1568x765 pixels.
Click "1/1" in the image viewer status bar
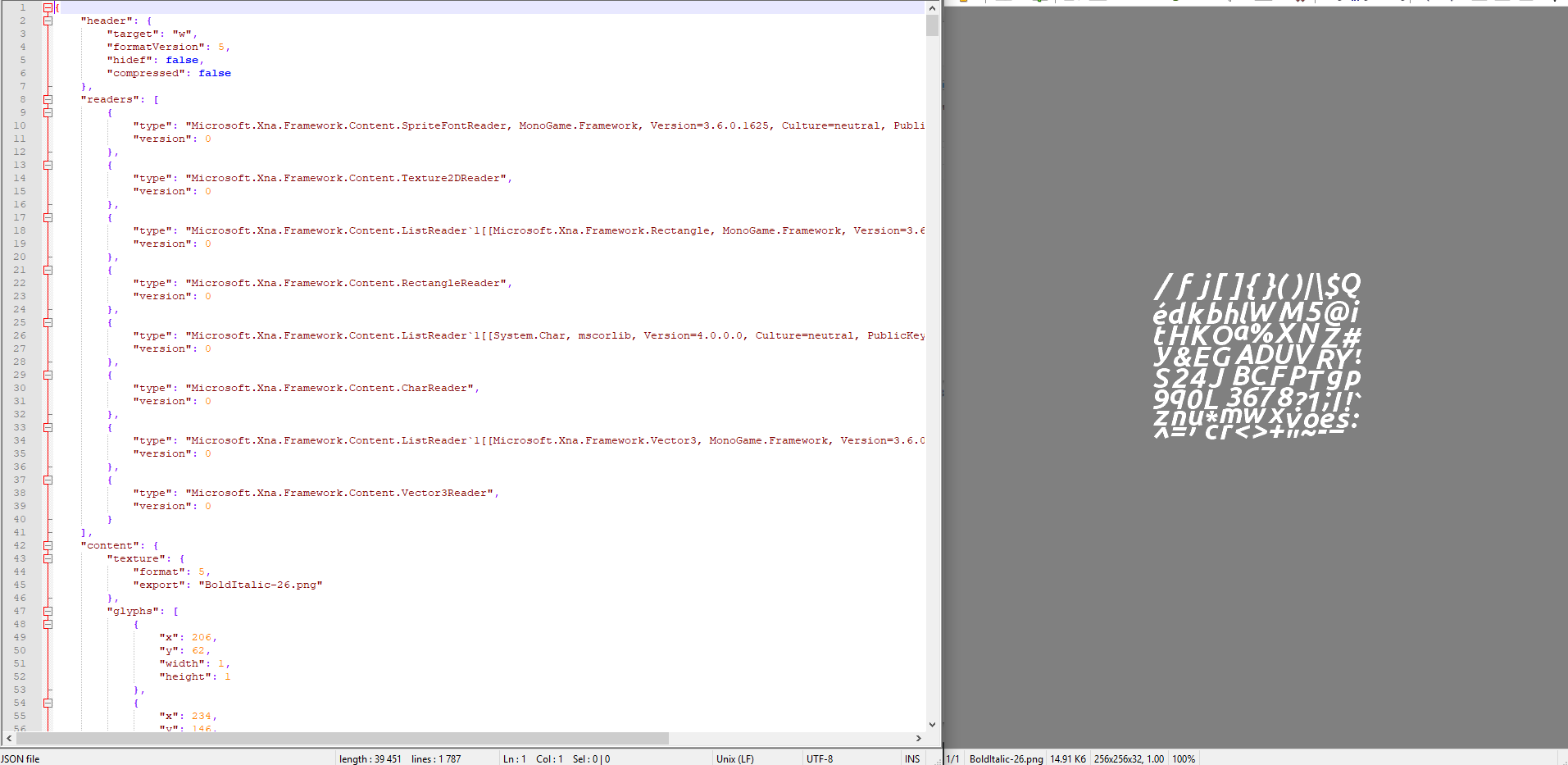click(x=953, y=759)
